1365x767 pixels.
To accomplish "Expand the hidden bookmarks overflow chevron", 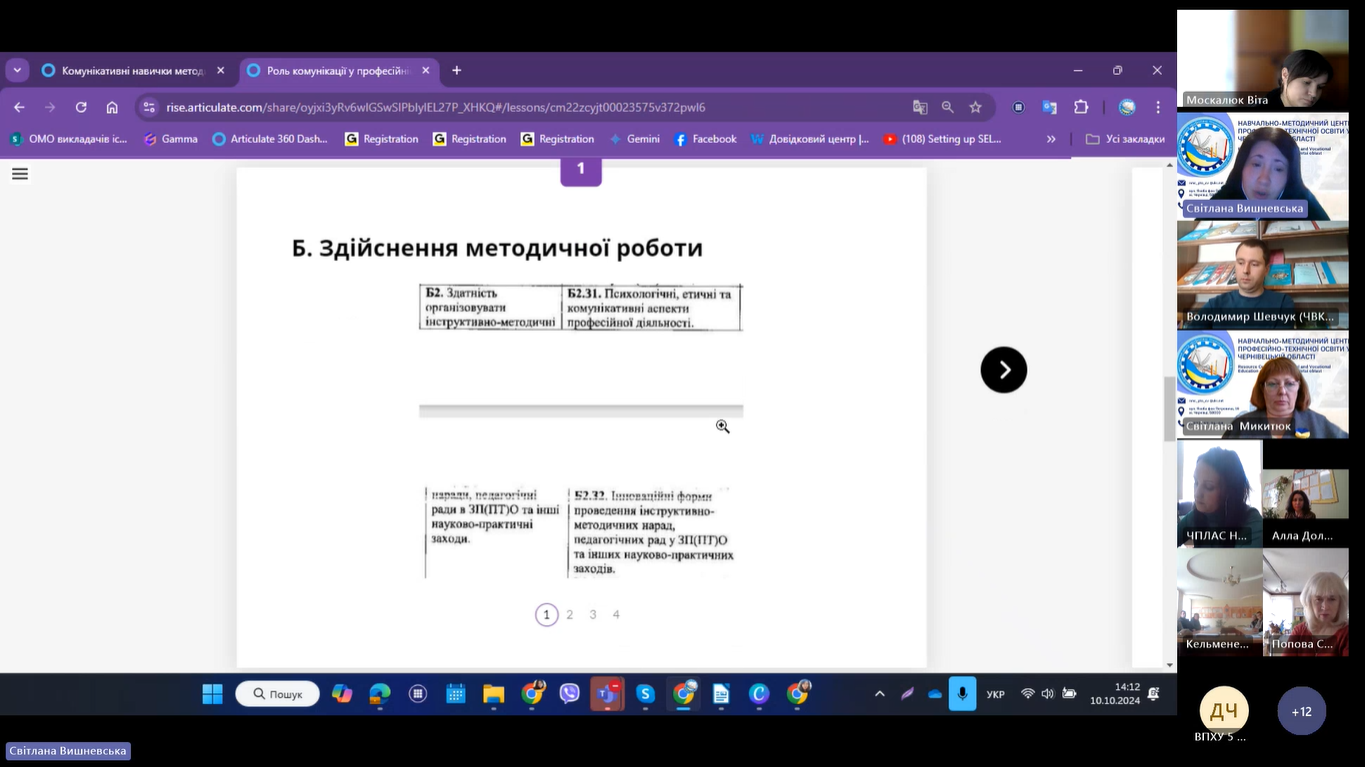I will coord(1051,139).
